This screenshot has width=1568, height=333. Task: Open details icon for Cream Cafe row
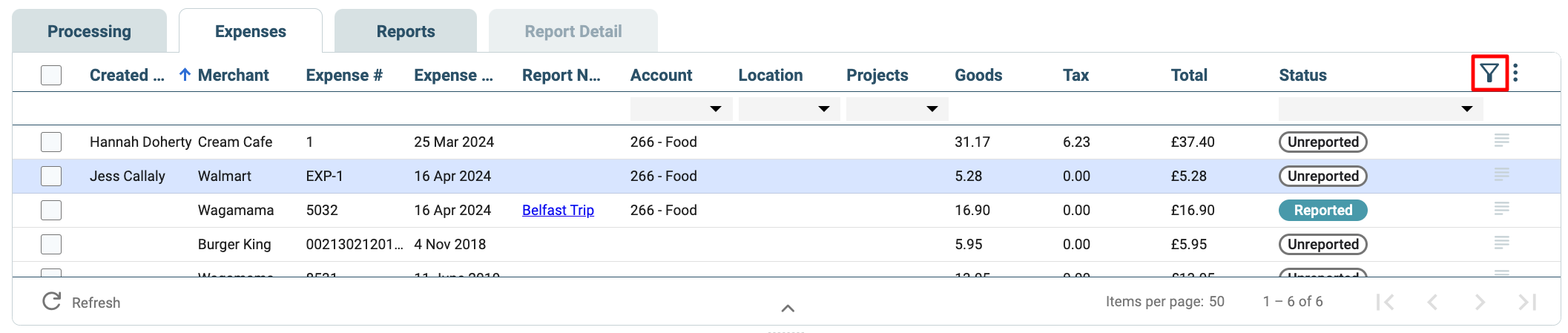(x=1502, y=140)
